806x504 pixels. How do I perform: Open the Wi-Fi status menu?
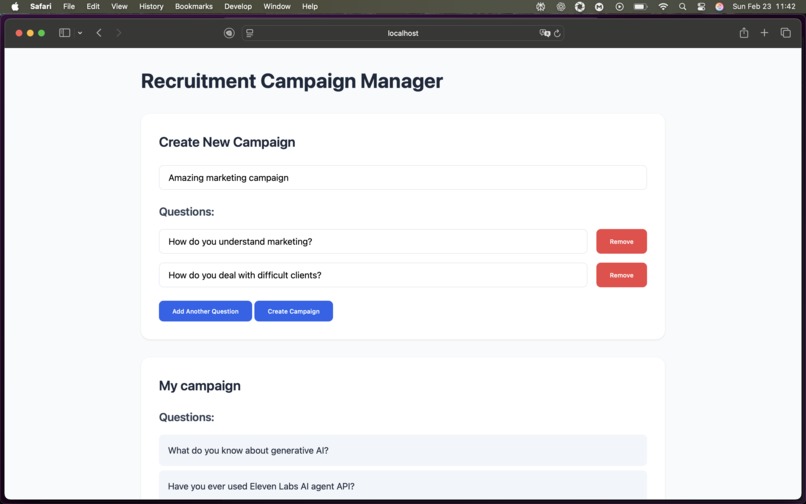point(663,7)
